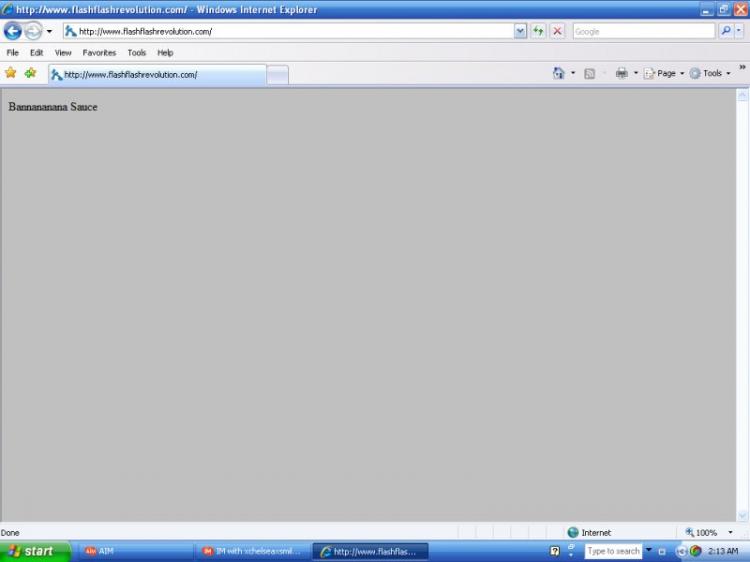Click the Google search magnifier button
This screenshot has height=562, width=750.
(725, 31)
